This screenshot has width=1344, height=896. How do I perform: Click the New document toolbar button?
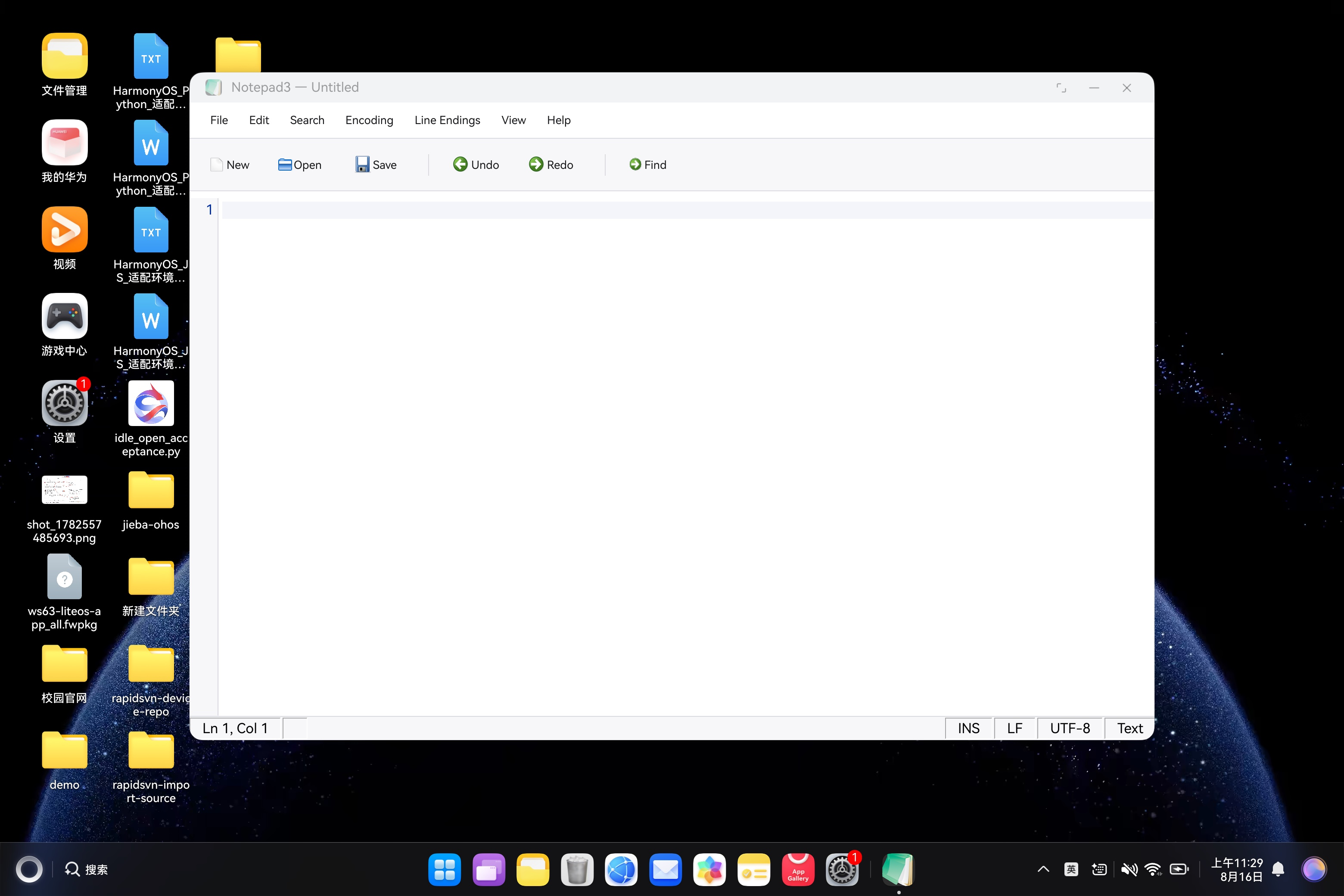[x=230, y=165]
